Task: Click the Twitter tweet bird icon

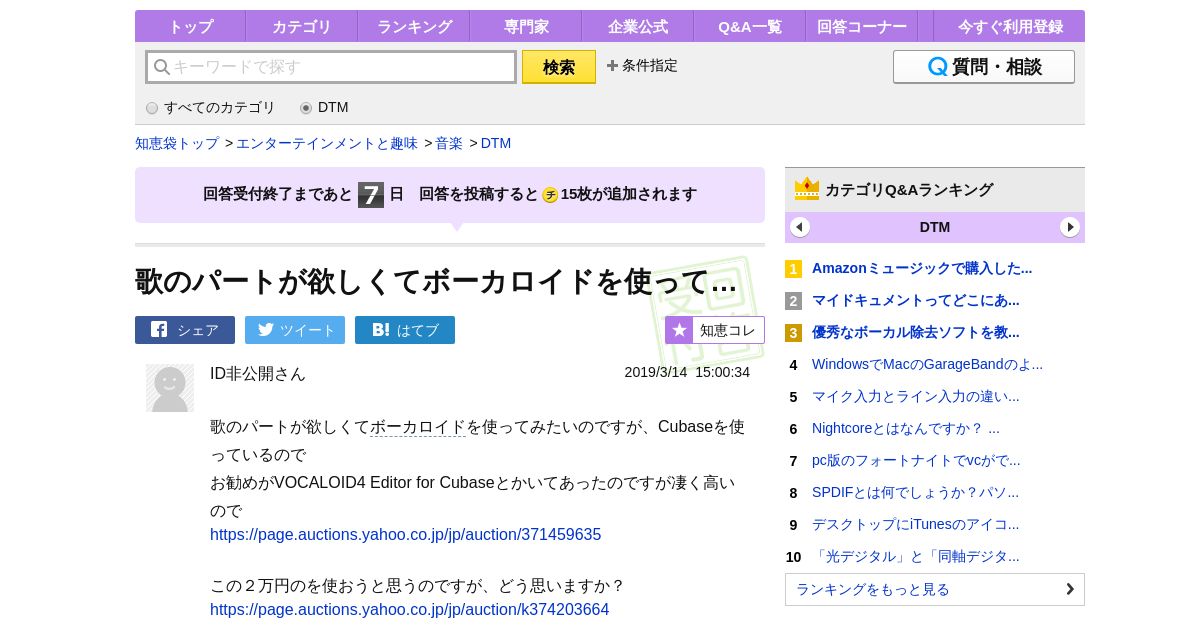Action: pos(264,330)
